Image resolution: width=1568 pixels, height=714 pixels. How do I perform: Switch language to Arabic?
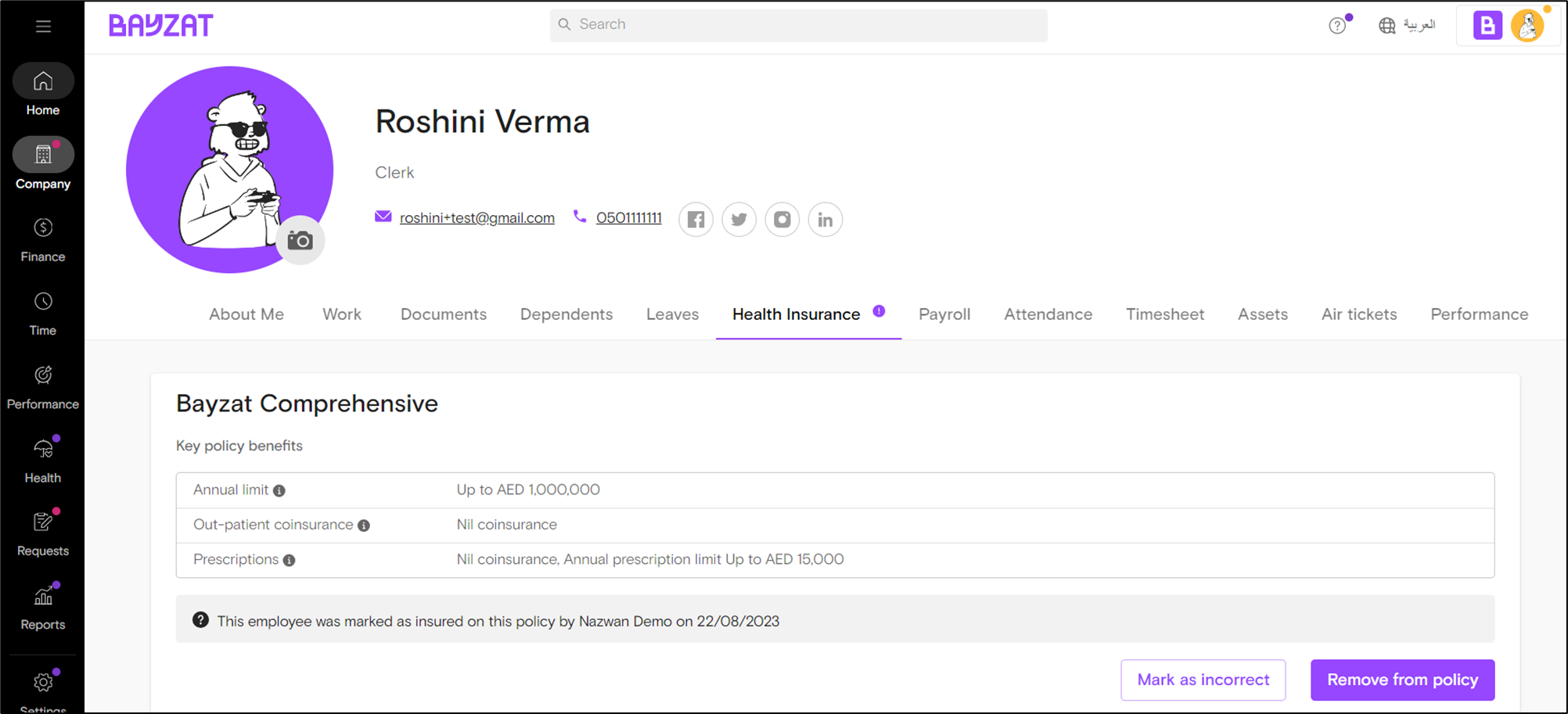(x=1406, y=25)
